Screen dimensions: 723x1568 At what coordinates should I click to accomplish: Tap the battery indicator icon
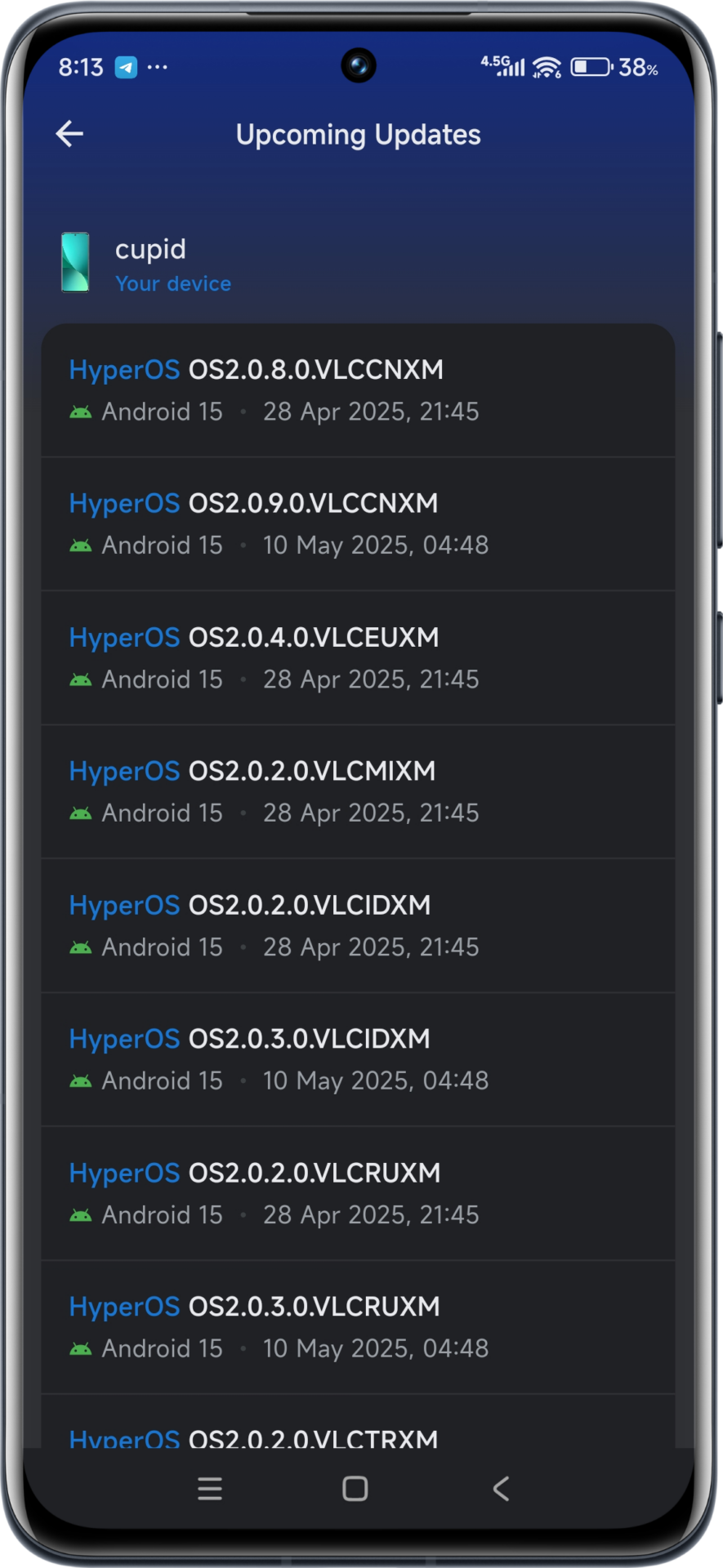[x=591, y=67]
